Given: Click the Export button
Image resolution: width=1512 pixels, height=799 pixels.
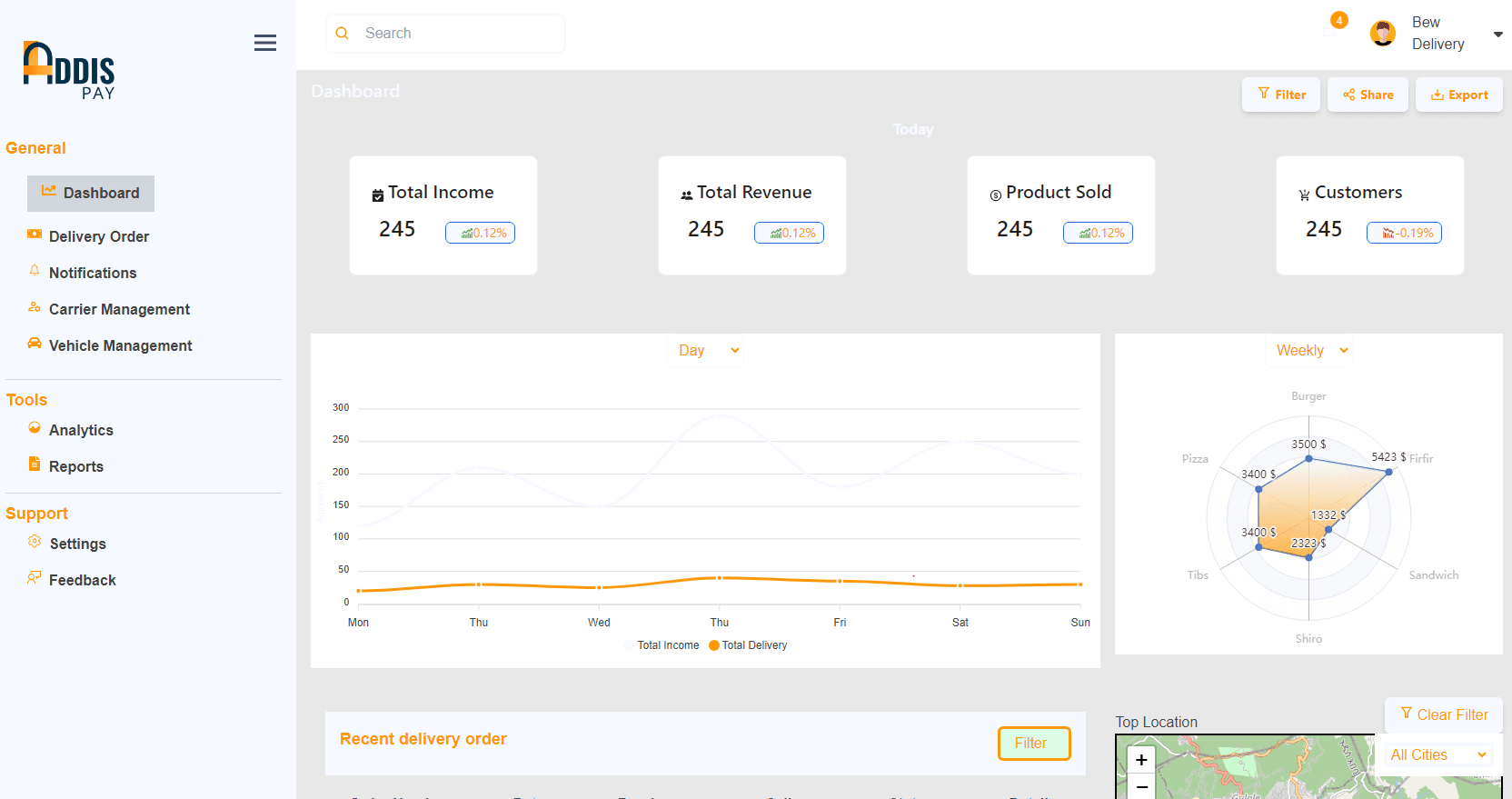Looking at the screenshot, I should click(1459, 95).
